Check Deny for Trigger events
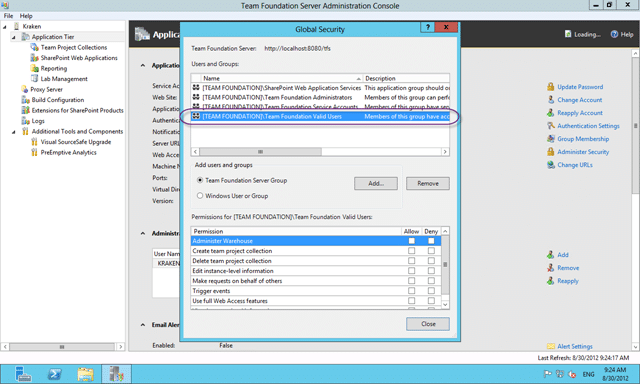This screenshot has width=640, height=384. 431,291
